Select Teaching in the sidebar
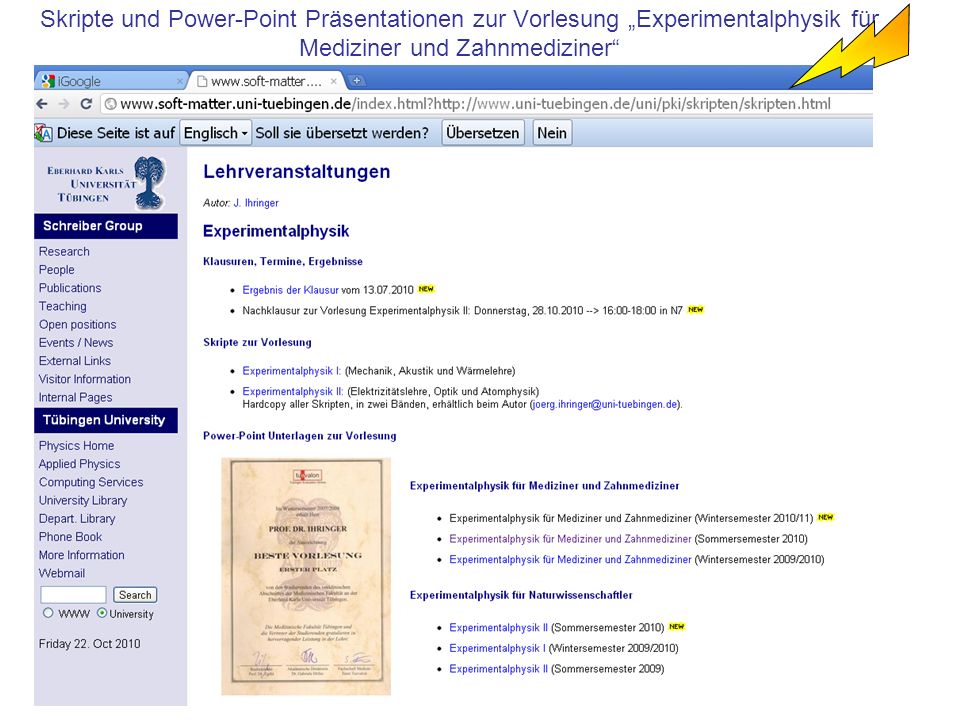 tap(62, 306)
